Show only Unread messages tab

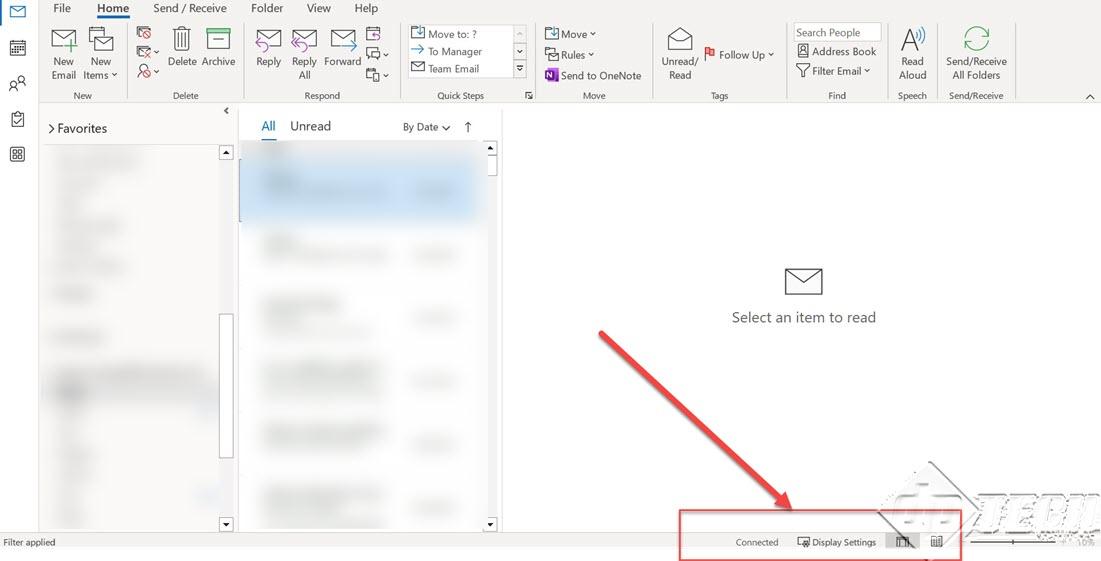point(310,126)
